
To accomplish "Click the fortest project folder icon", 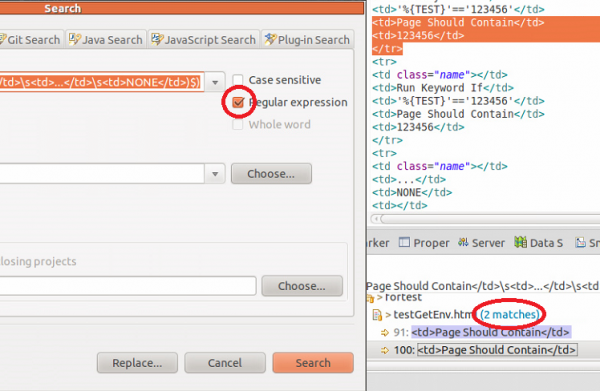I will point(370,298).
